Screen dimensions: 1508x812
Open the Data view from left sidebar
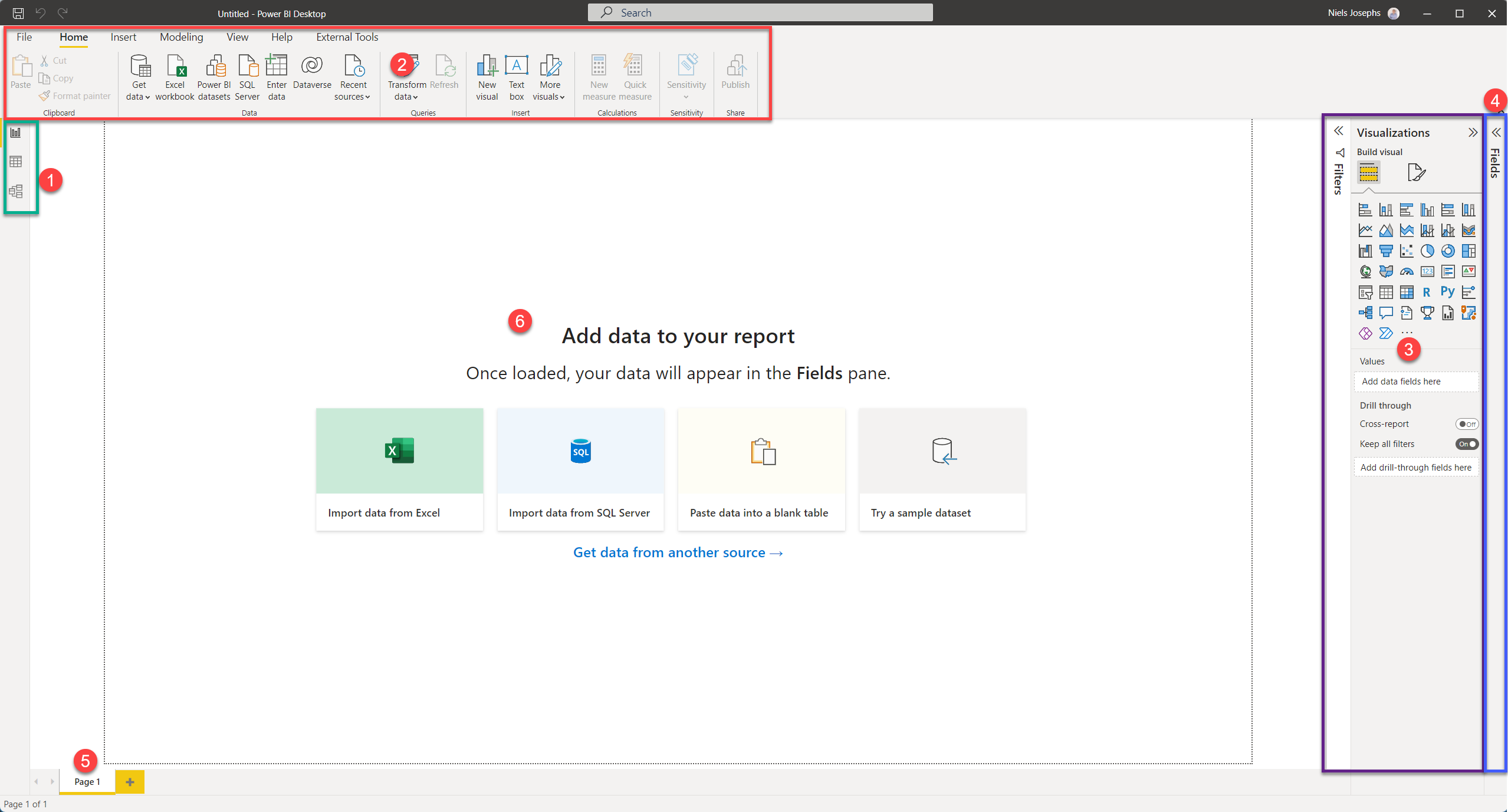[16, 162]
